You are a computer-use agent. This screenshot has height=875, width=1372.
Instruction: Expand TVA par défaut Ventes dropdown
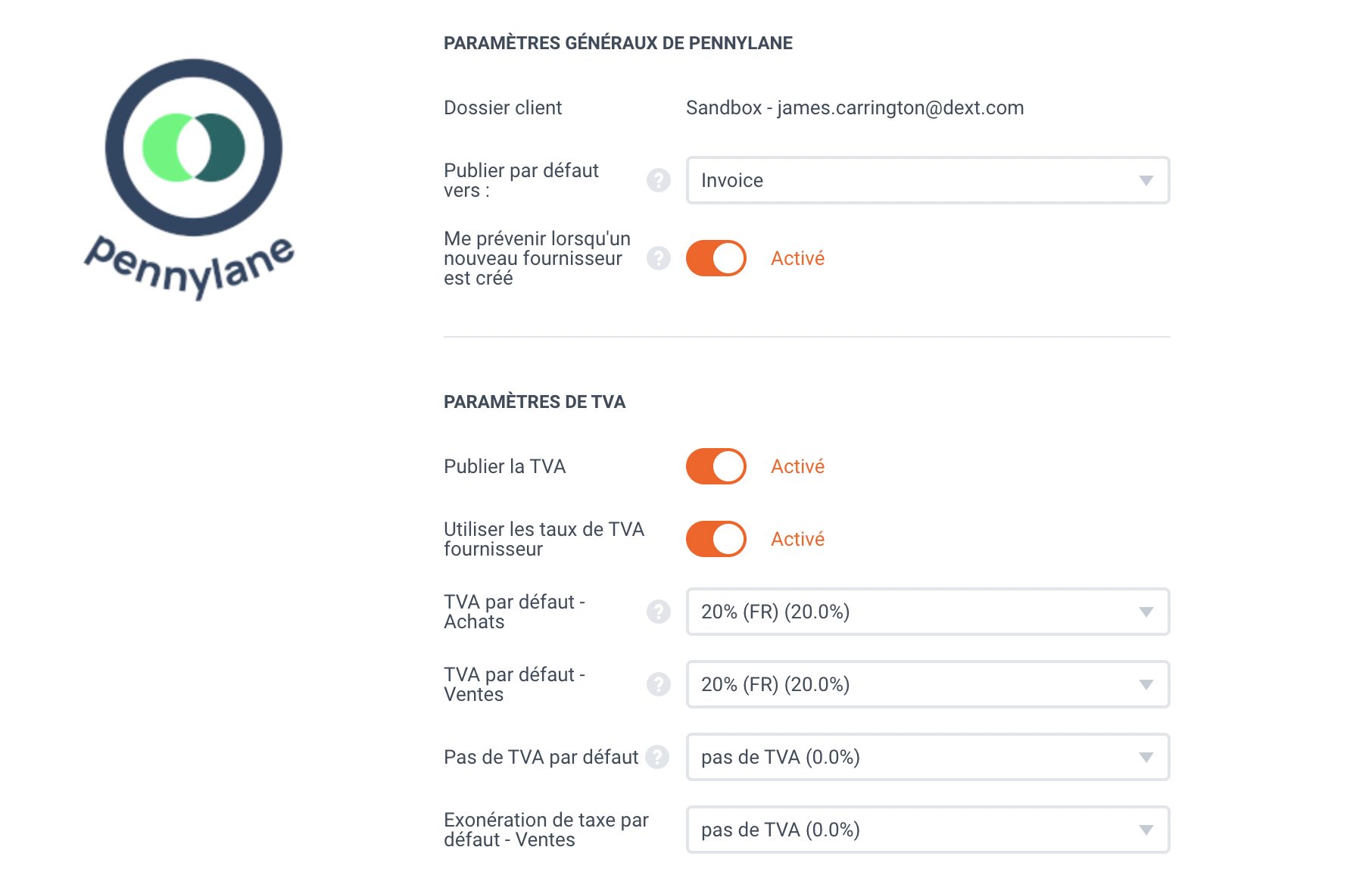click(928, 684)
